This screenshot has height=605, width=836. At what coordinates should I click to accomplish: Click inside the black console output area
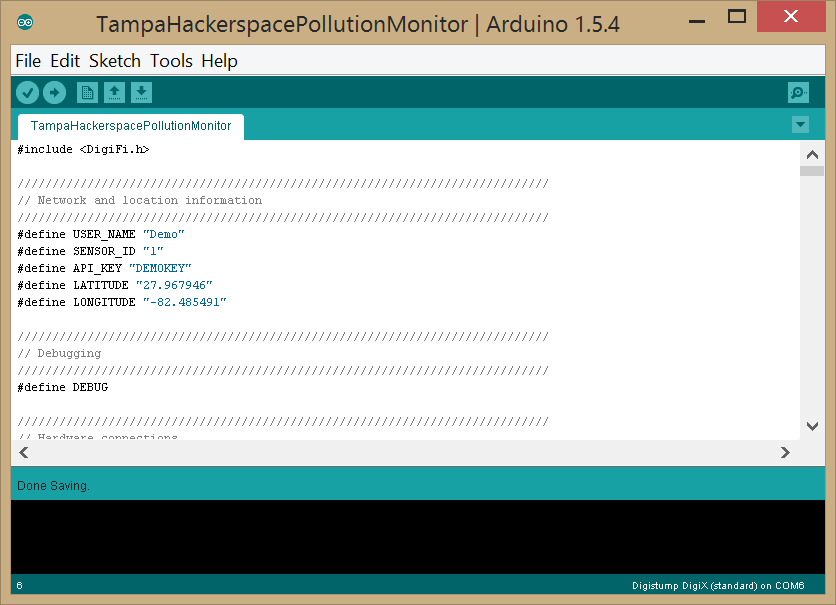click(418, 537)
